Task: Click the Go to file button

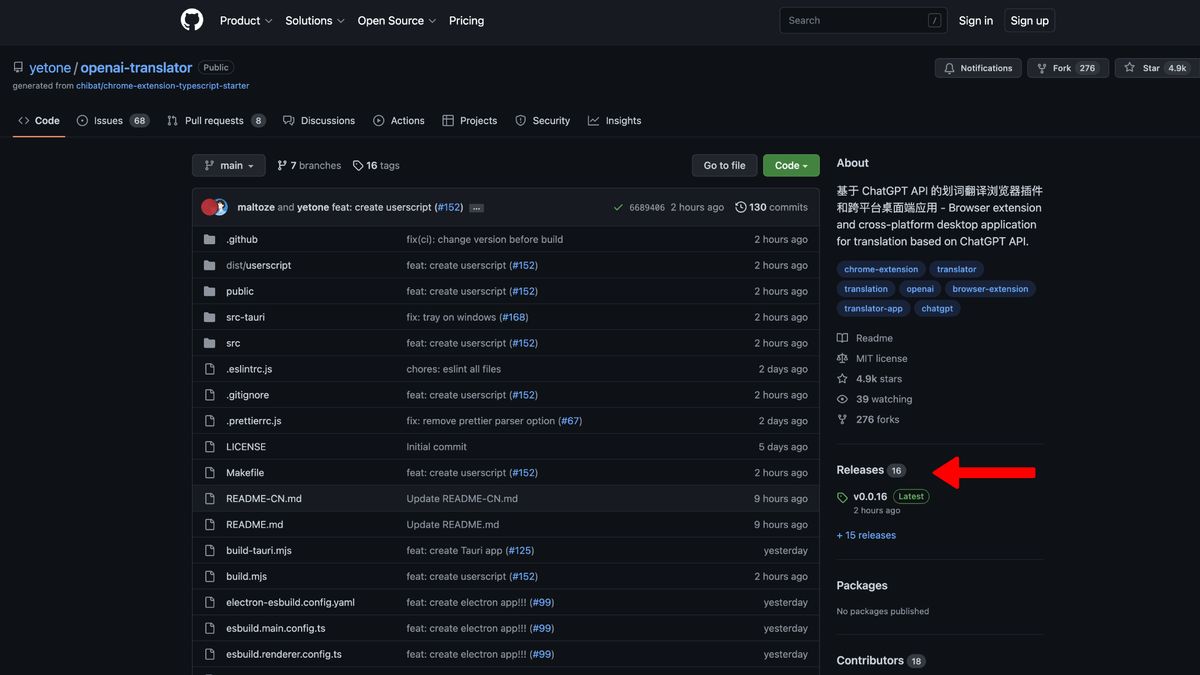Action: (x=724, y=164)
